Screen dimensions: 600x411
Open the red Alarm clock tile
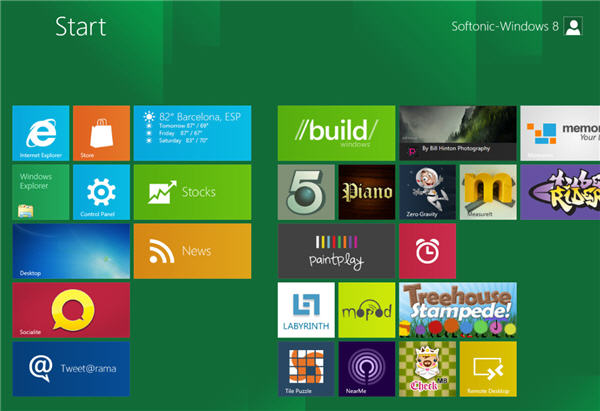click(x=426, y=251)
